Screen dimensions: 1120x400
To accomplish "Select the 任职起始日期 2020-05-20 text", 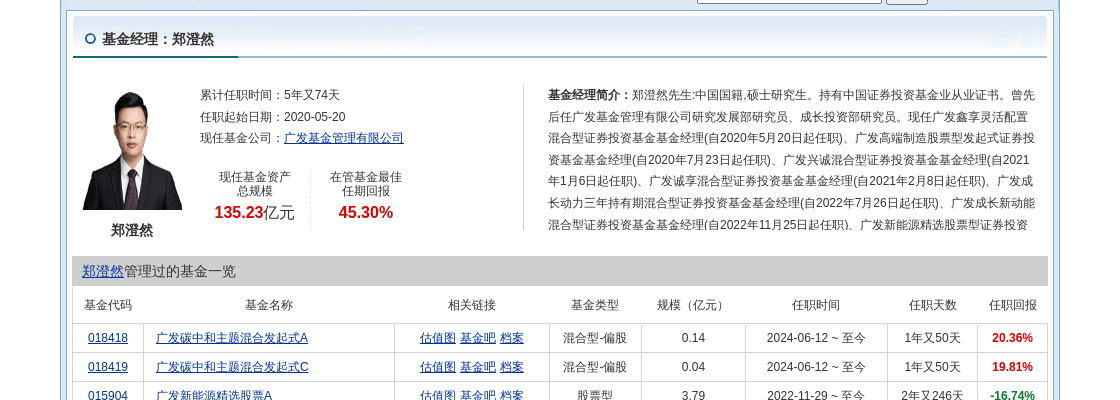I will click(273, 116).
